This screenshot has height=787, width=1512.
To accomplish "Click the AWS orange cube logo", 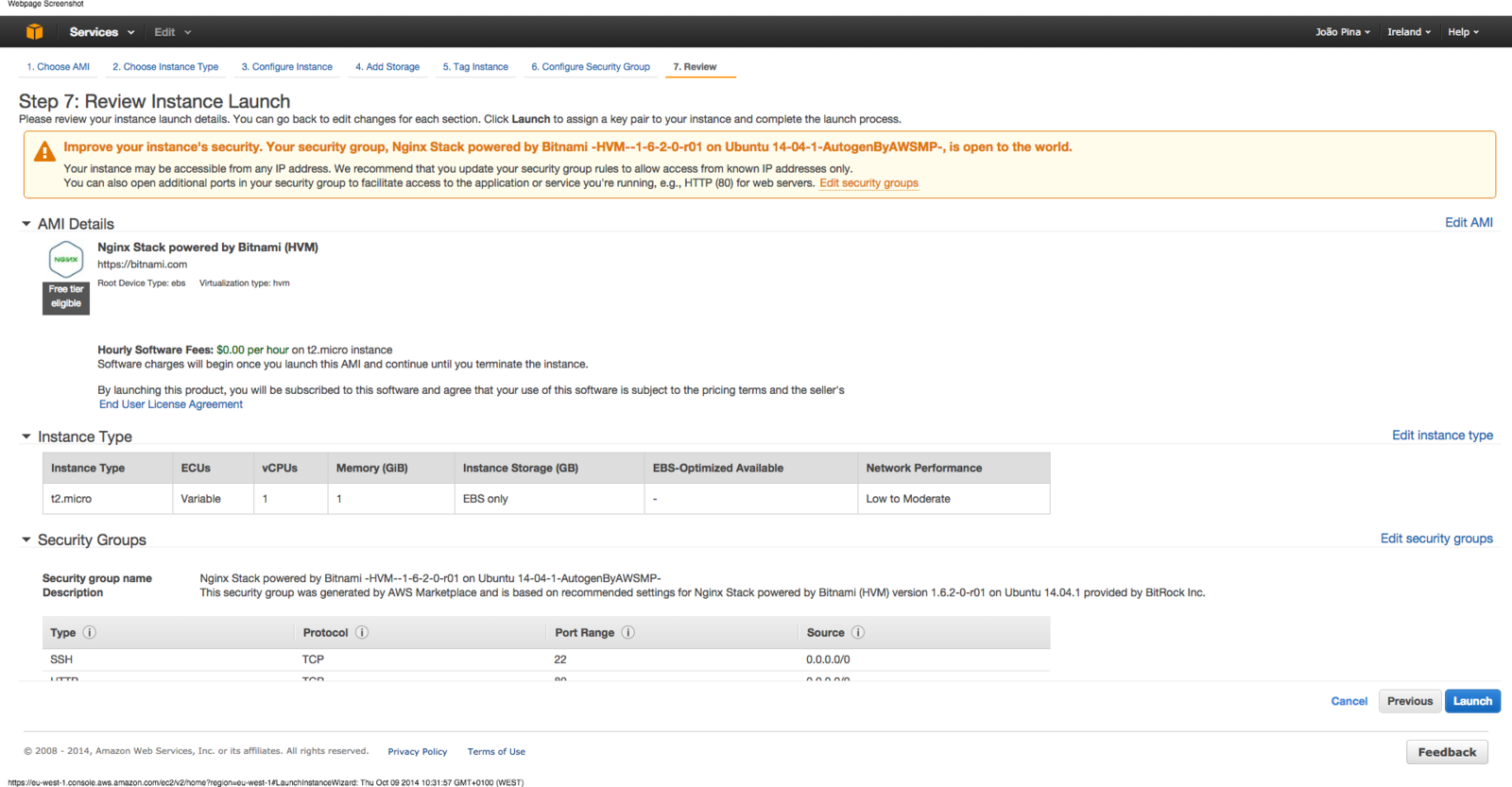I will click(34, 31).
